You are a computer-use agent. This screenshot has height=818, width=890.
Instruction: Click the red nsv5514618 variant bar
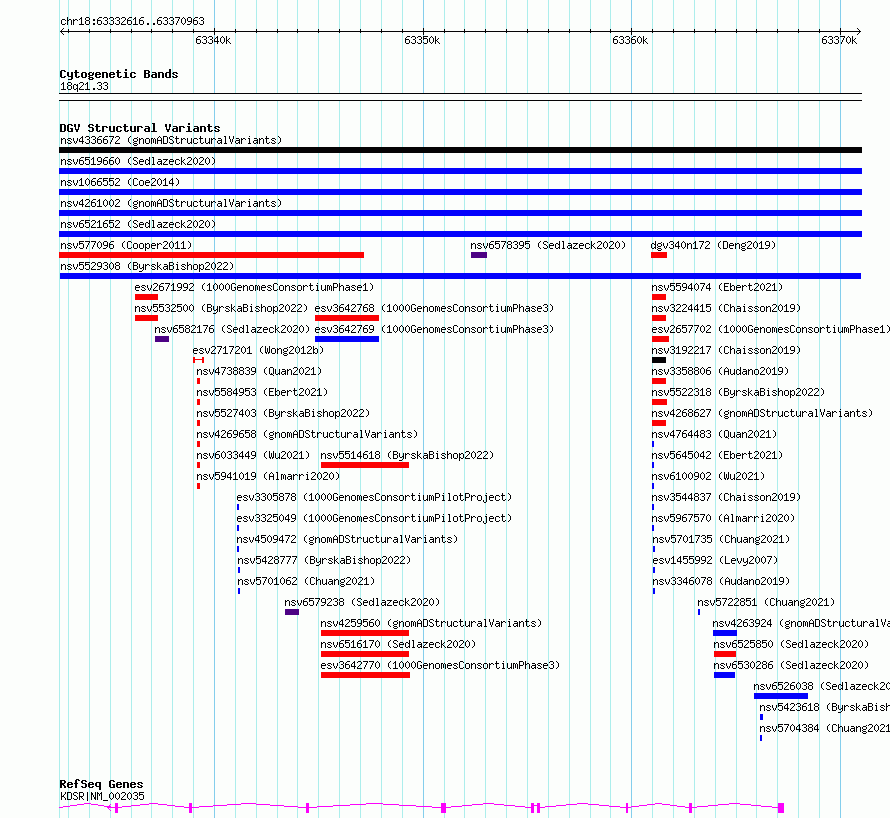tap(365, 465)
